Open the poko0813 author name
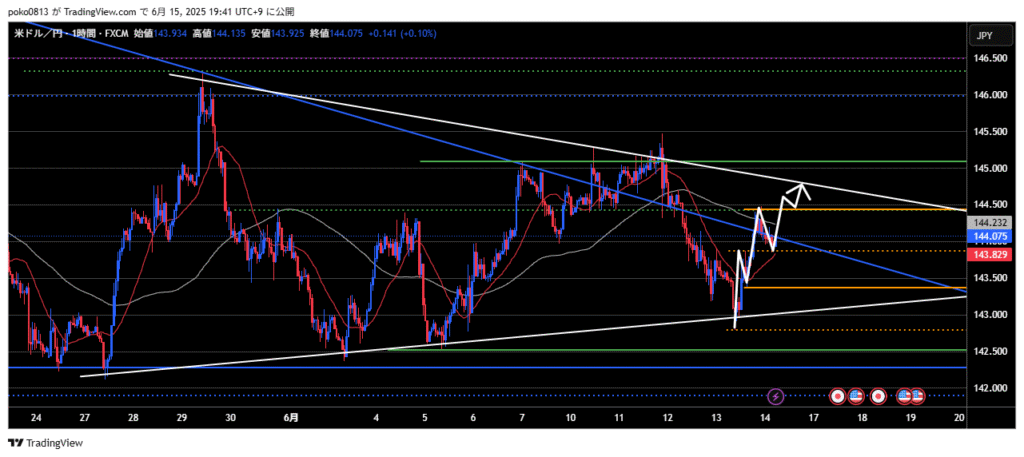 (x=28, y=12)
